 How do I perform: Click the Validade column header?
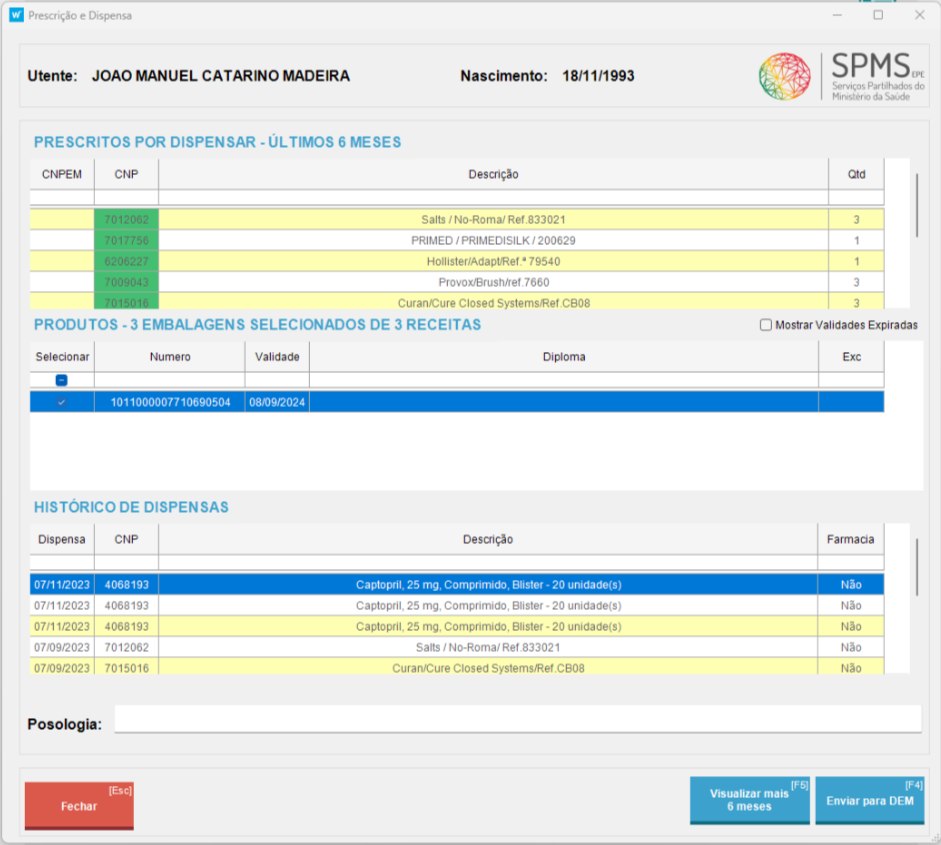click(277, 356)
